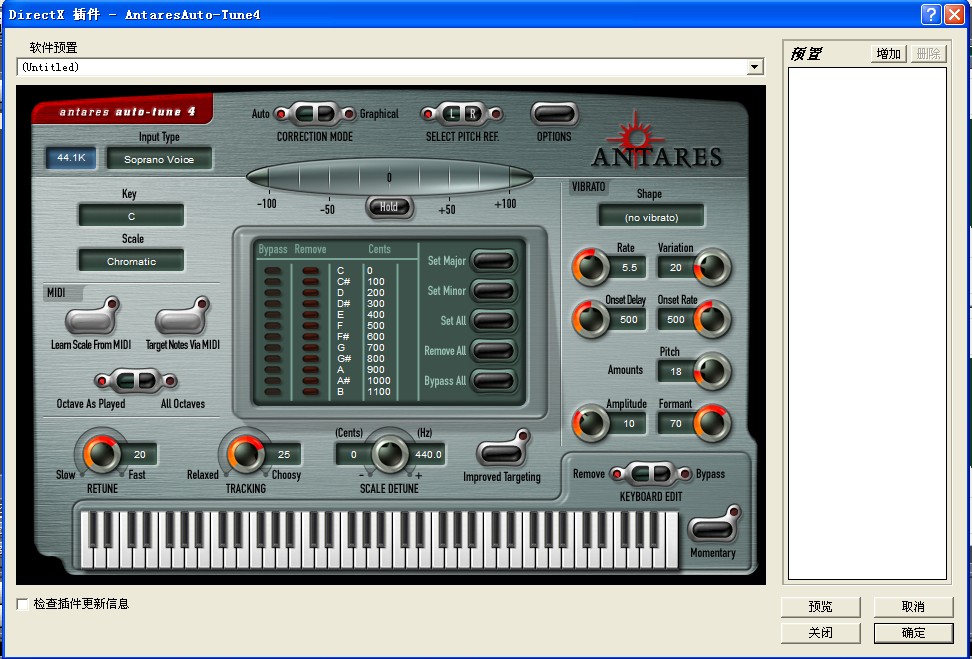Click the vibrato Rate knob
The width and height of the screenshot is (972, 659).
tap(591, 267)
